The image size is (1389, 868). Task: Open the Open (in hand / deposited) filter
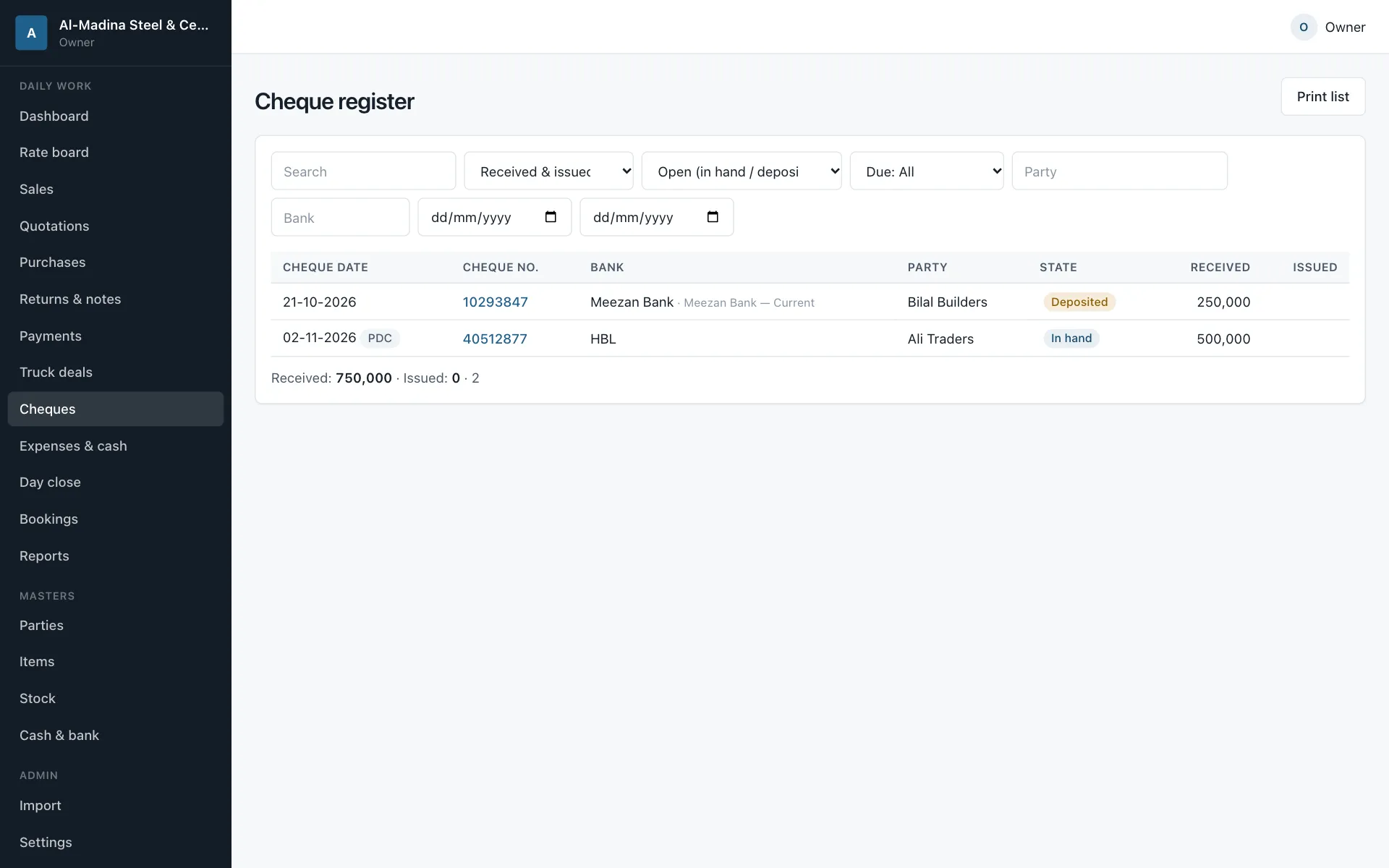click(742, 171)
